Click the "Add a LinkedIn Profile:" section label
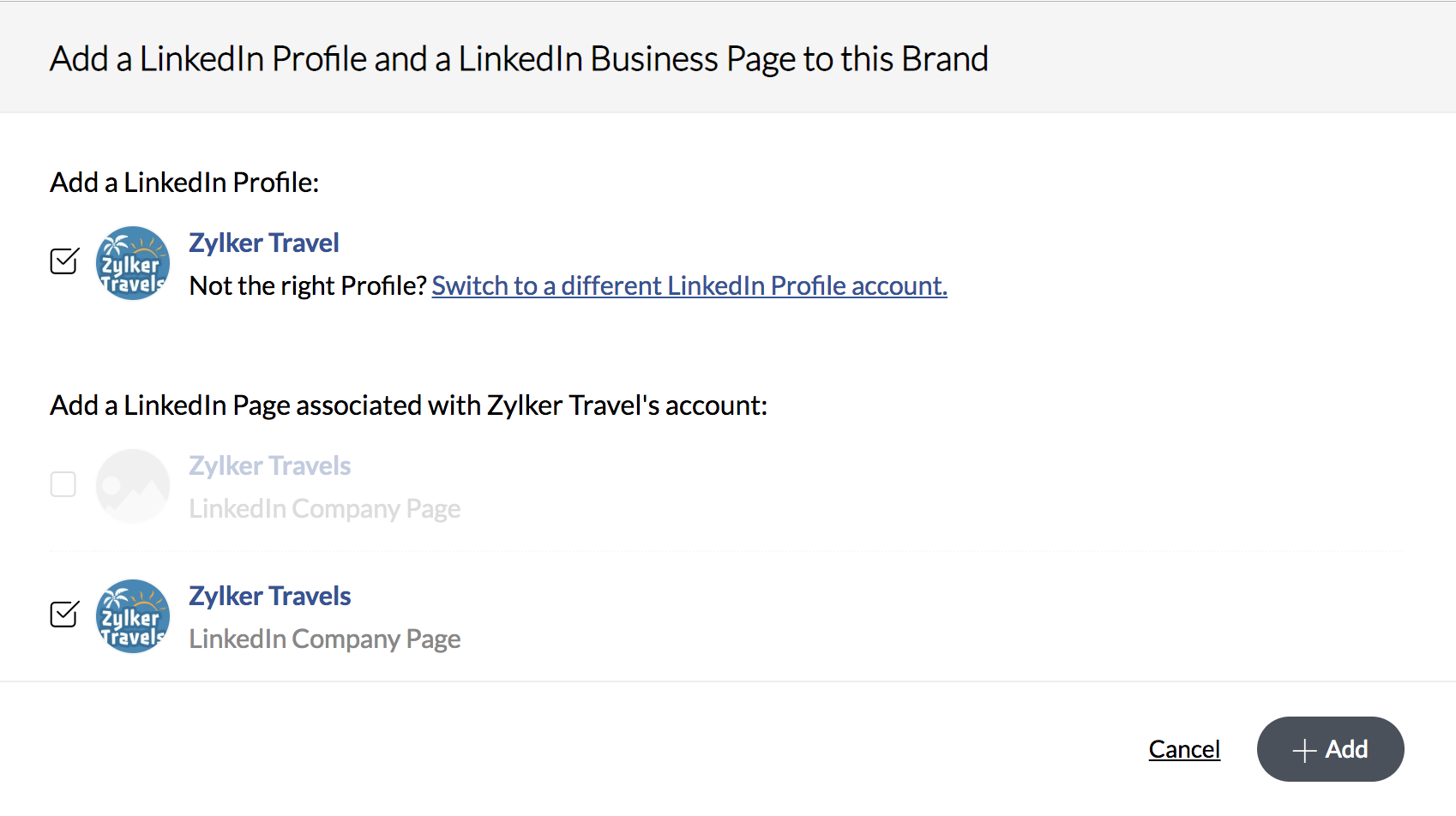 click(x=184, y=183)
